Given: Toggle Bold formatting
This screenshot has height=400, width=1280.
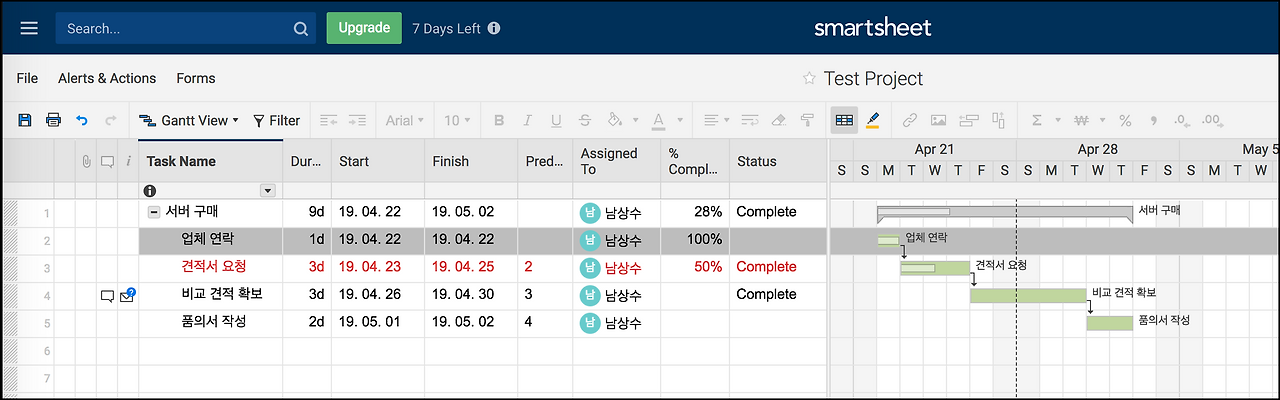Looking at the screenshot, I should point(499,120).
